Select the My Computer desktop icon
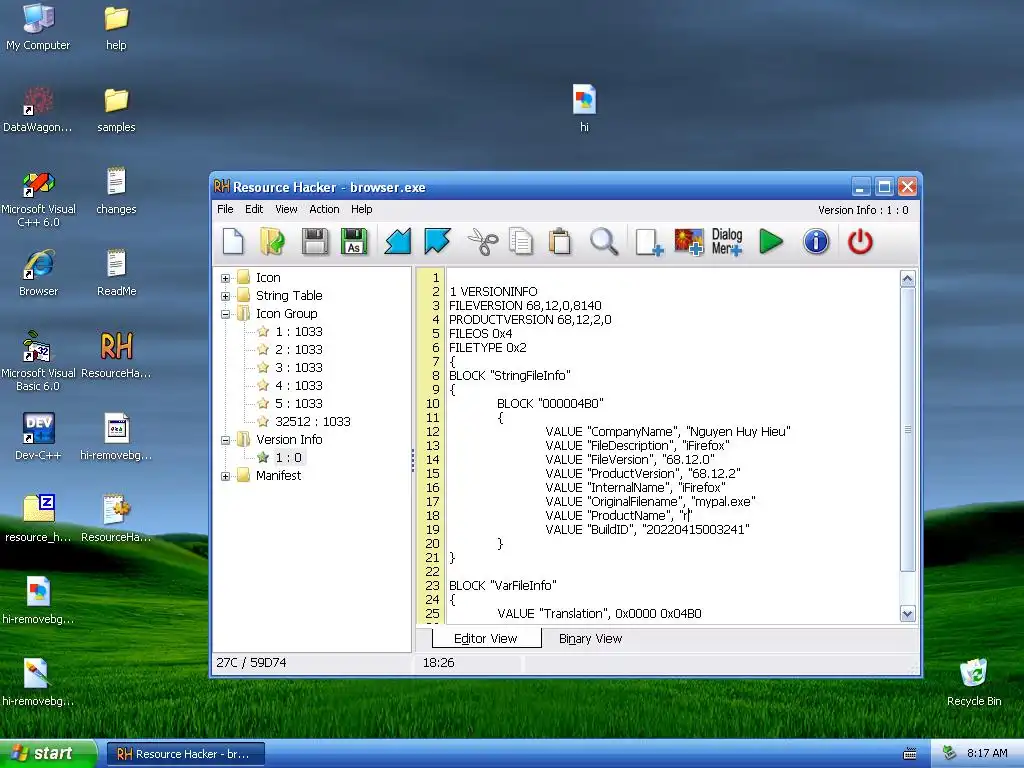 38,26
